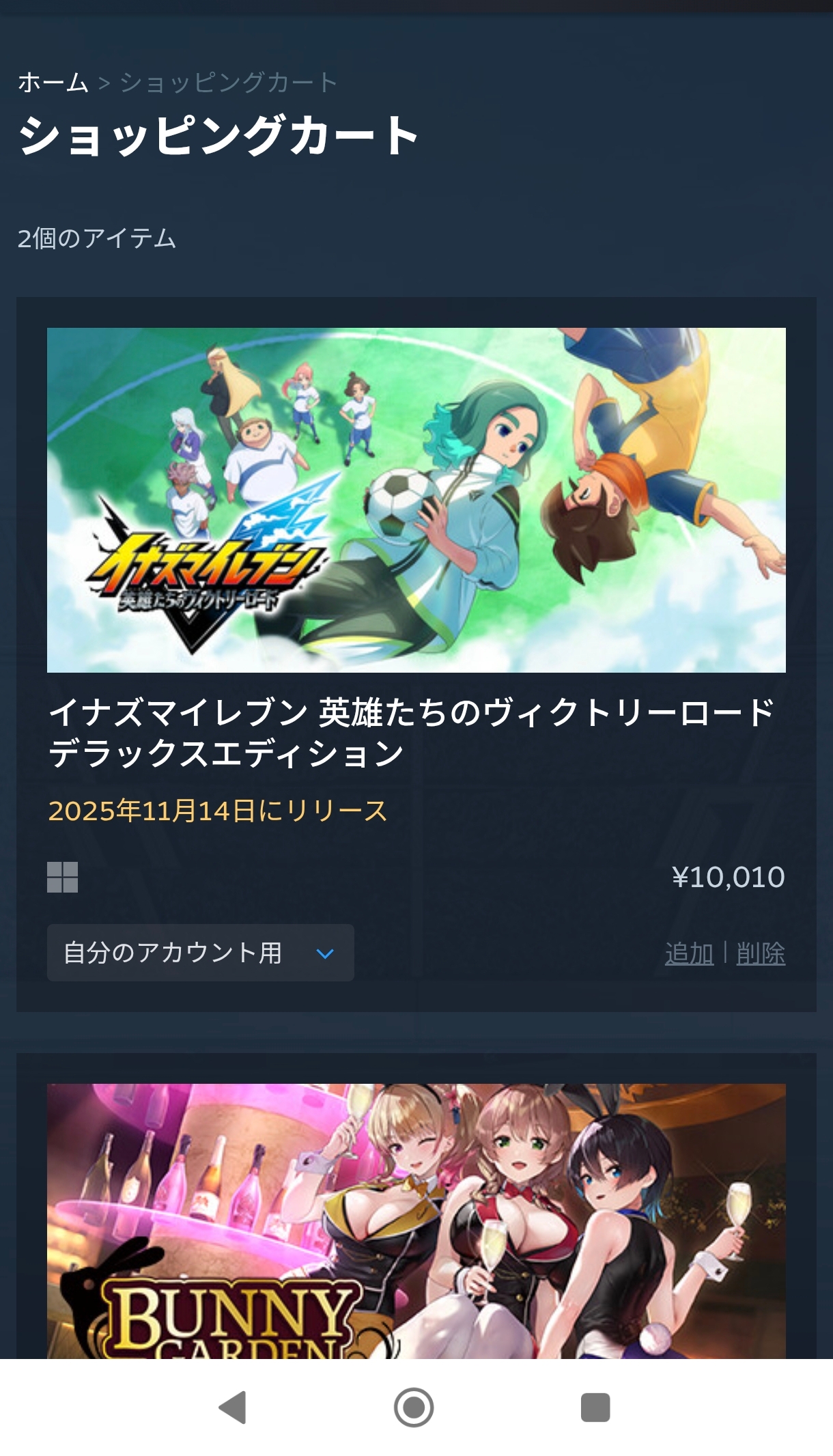Go to ホーム via the breadcrumb

coord(53,82)
